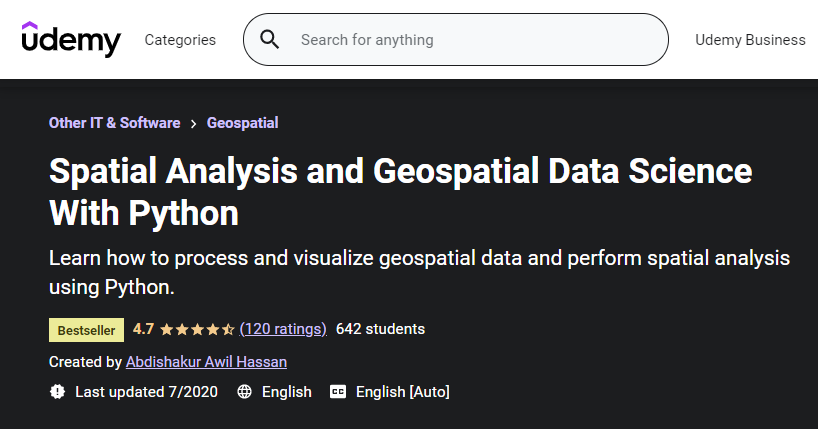Image resolution: width=818 pixels, height=429 pixels.
Task: Open the Udemy home logo
Action: tap(71, 40)
